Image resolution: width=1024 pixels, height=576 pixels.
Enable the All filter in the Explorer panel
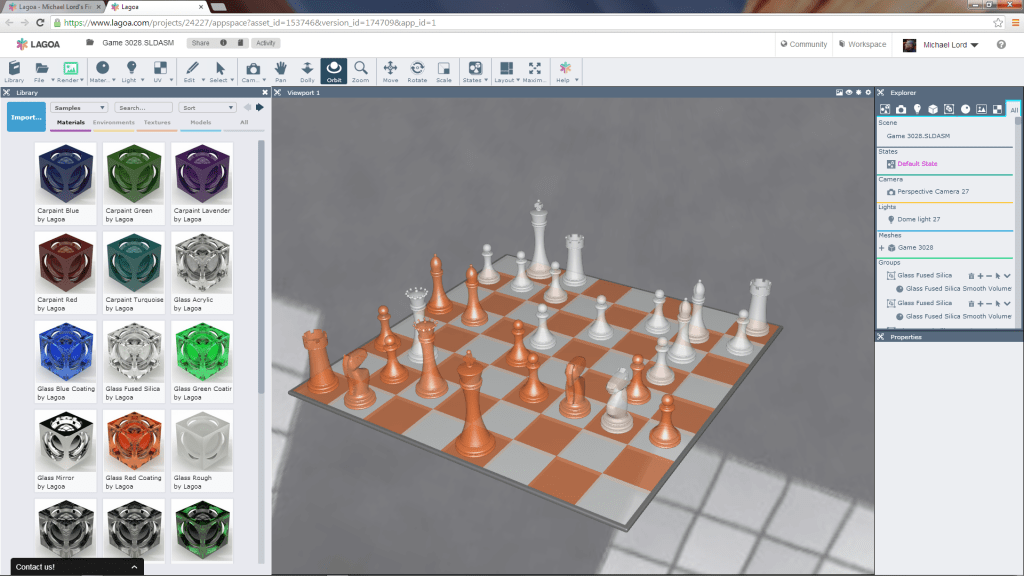click(x=1014, y=108)
